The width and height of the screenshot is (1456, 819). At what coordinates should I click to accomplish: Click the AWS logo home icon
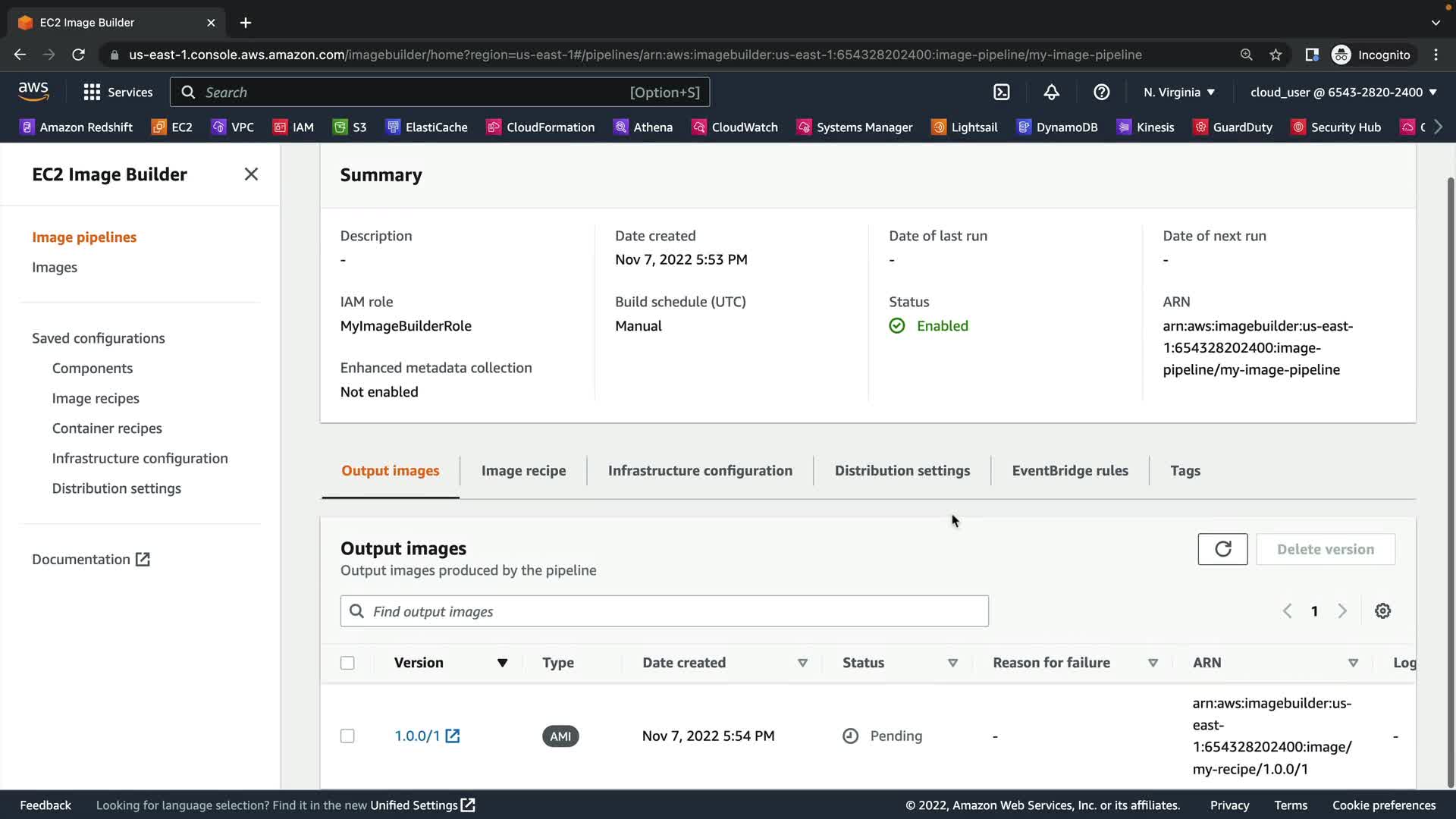pyautogui.click(x=33, y=91)
